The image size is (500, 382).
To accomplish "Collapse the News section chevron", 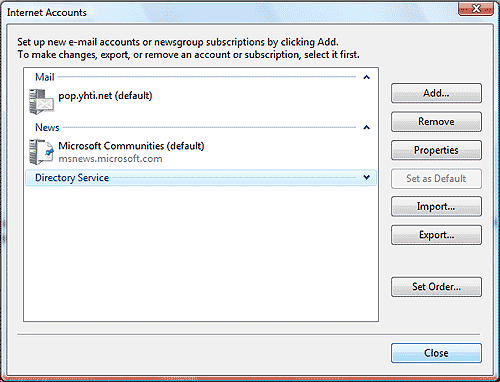I will (366, 127).
